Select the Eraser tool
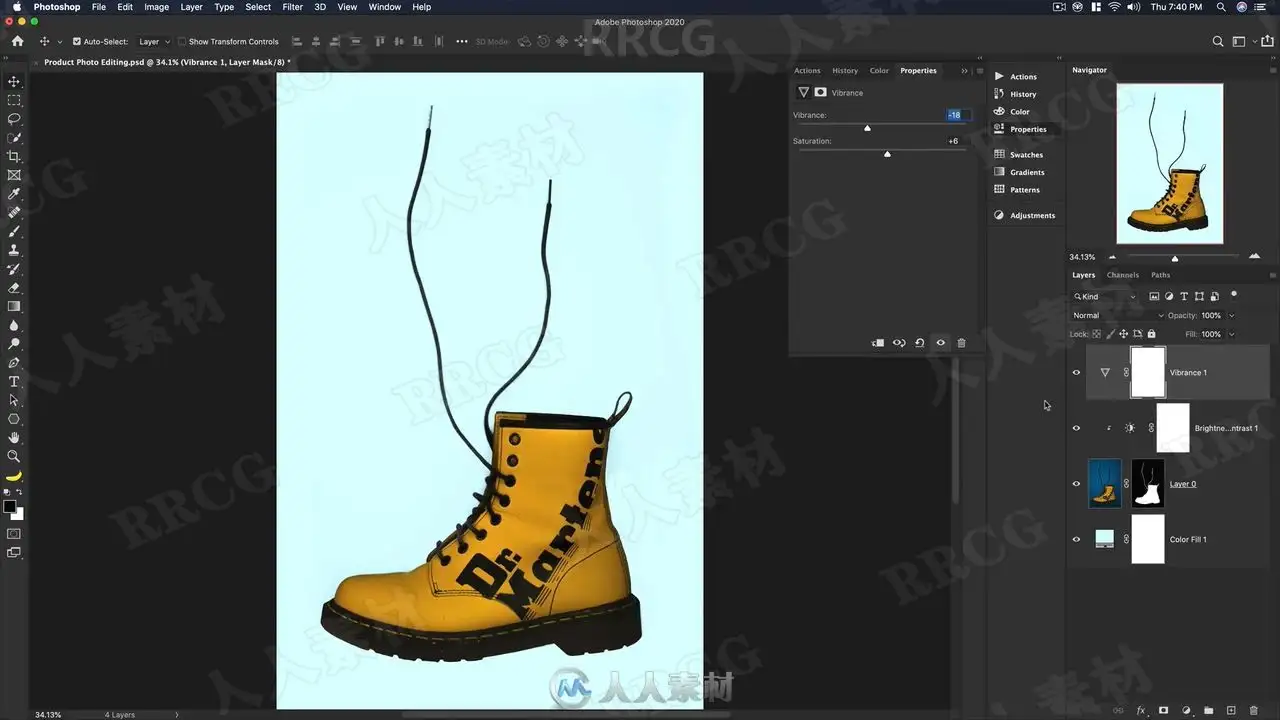 click(x=14, y=288)
